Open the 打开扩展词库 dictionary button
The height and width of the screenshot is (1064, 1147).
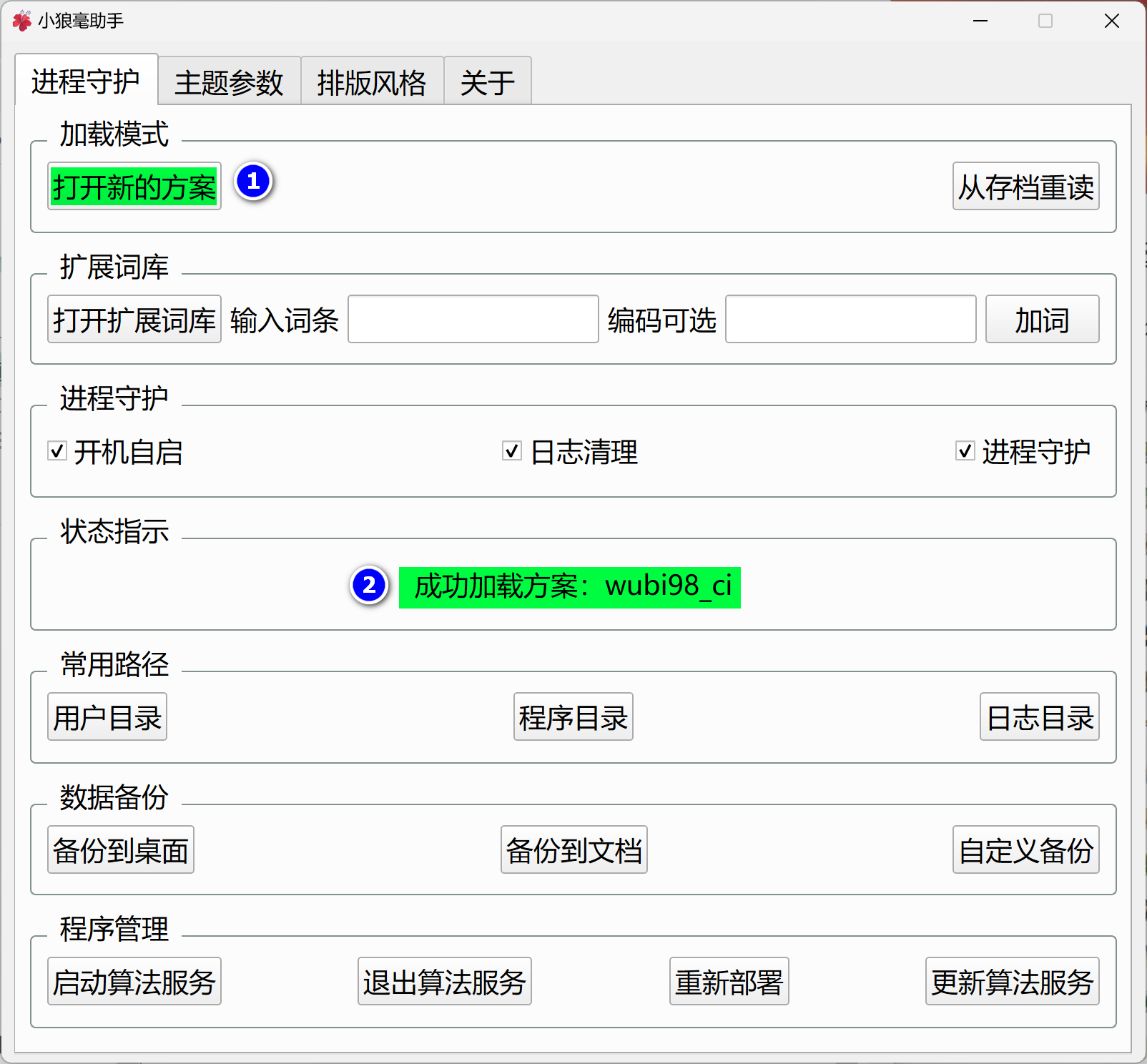pos(134,320)
